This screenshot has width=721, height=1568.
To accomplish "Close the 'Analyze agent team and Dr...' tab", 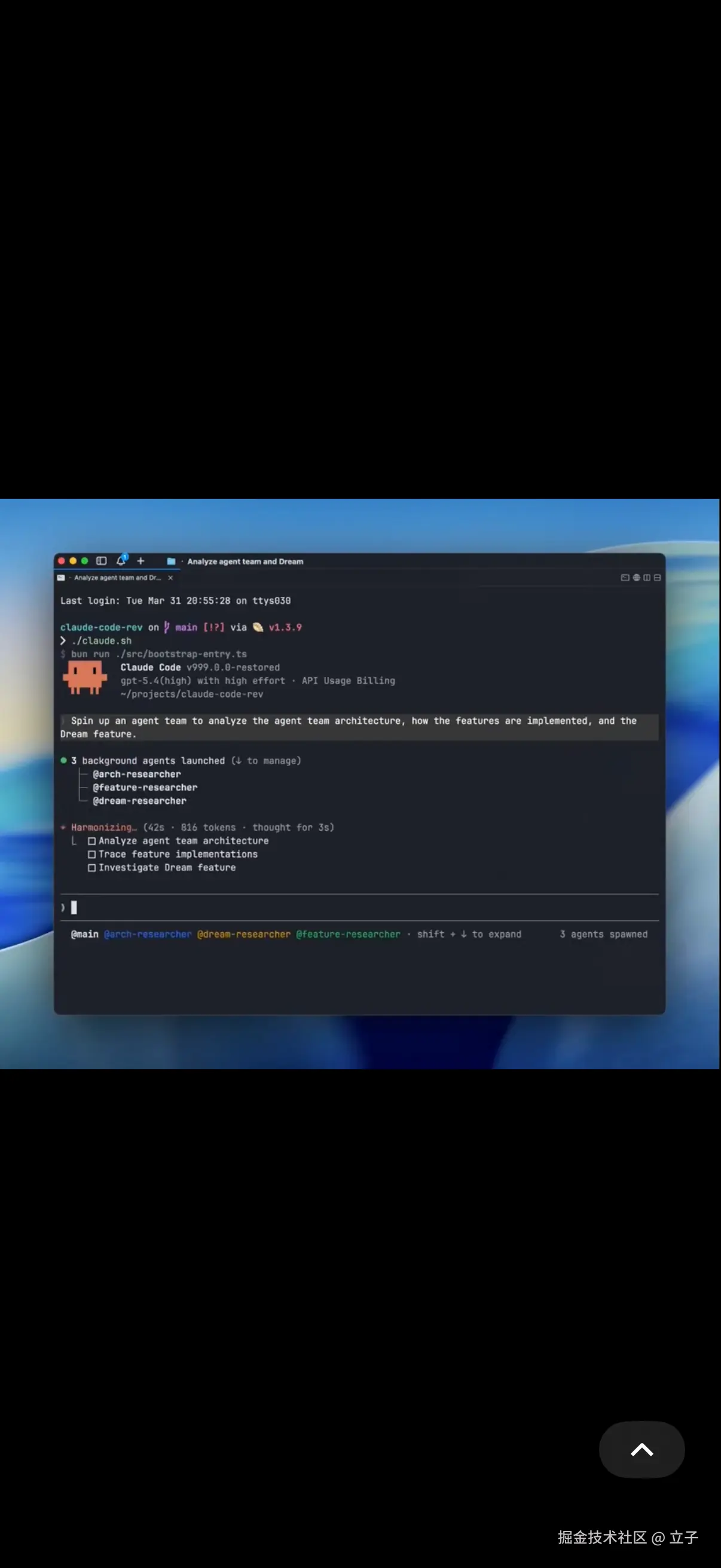I will point(170,578).
